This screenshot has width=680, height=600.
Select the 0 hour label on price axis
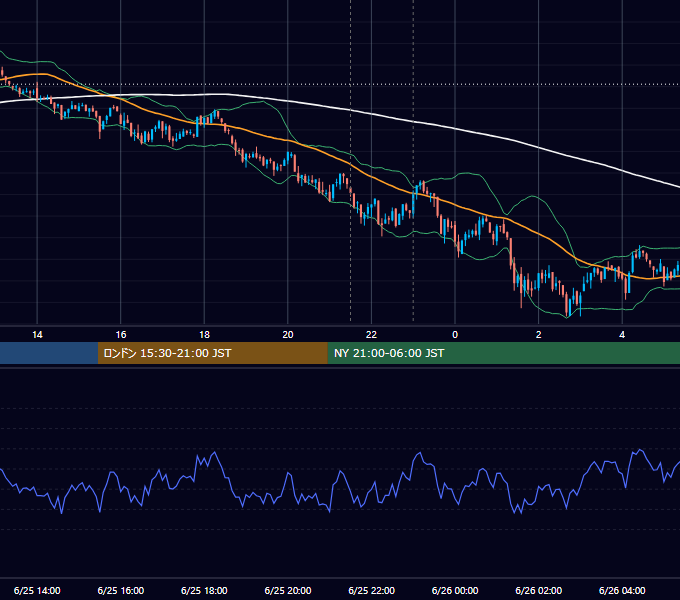click(455, 334)
